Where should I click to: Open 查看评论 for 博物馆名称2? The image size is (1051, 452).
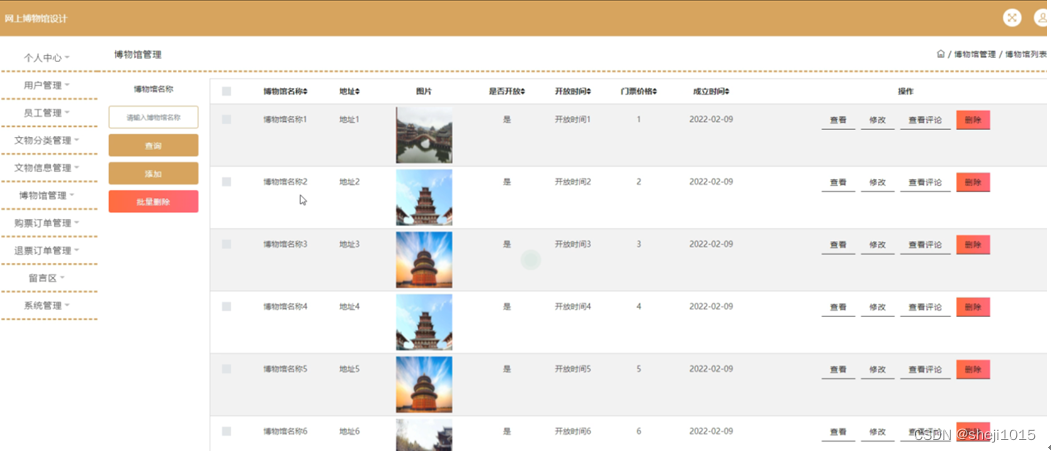click(x=925, y=182)
